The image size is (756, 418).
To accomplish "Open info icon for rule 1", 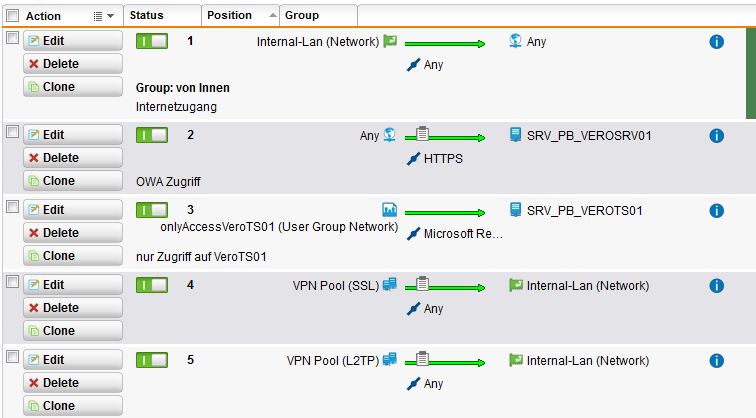I will (x=716, y=42).
